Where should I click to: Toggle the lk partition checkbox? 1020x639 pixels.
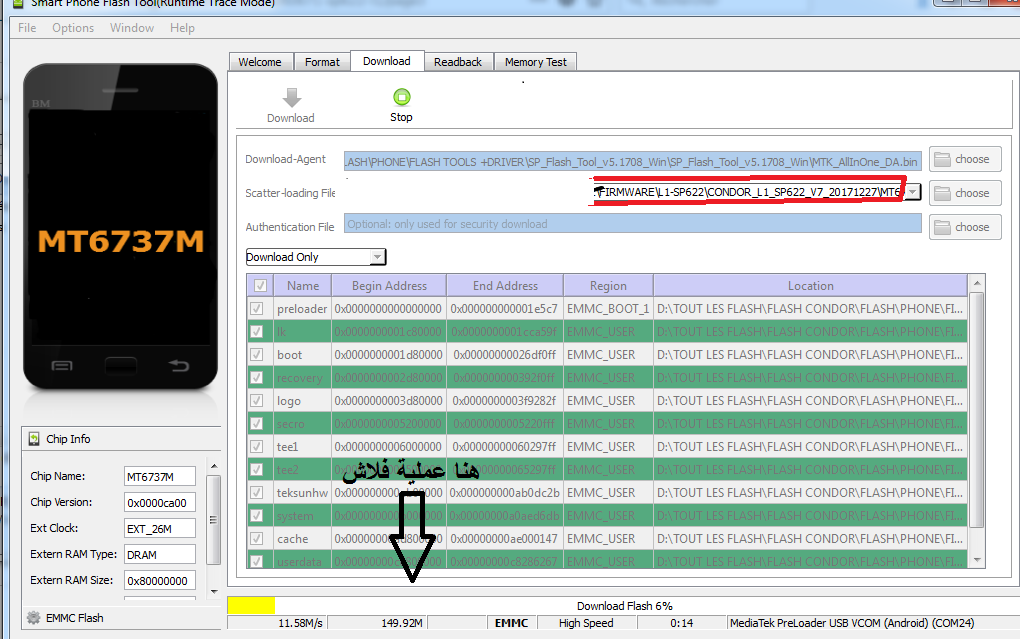click(257, 332)
